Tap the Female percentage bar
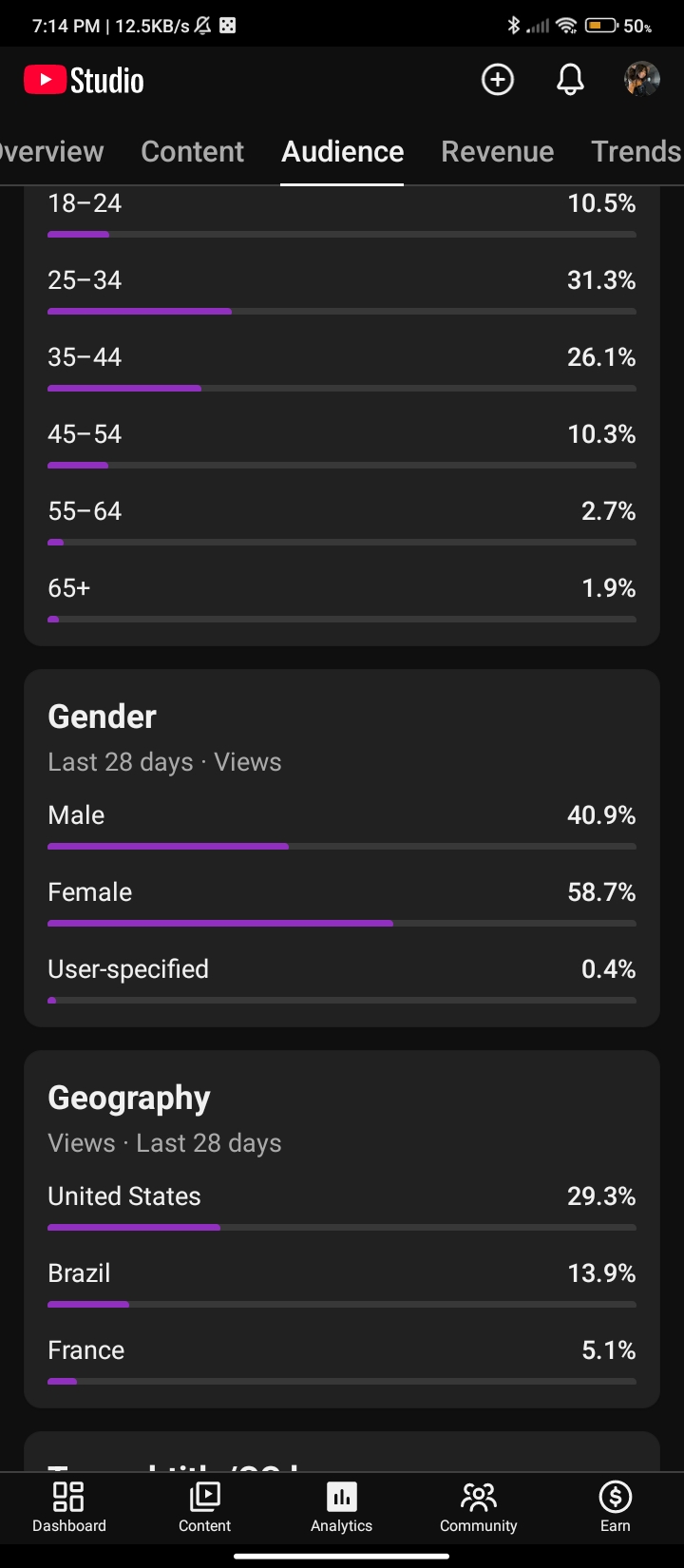Image resolution: width=684 pixels, height=1568 pixels. pos(342,923)
